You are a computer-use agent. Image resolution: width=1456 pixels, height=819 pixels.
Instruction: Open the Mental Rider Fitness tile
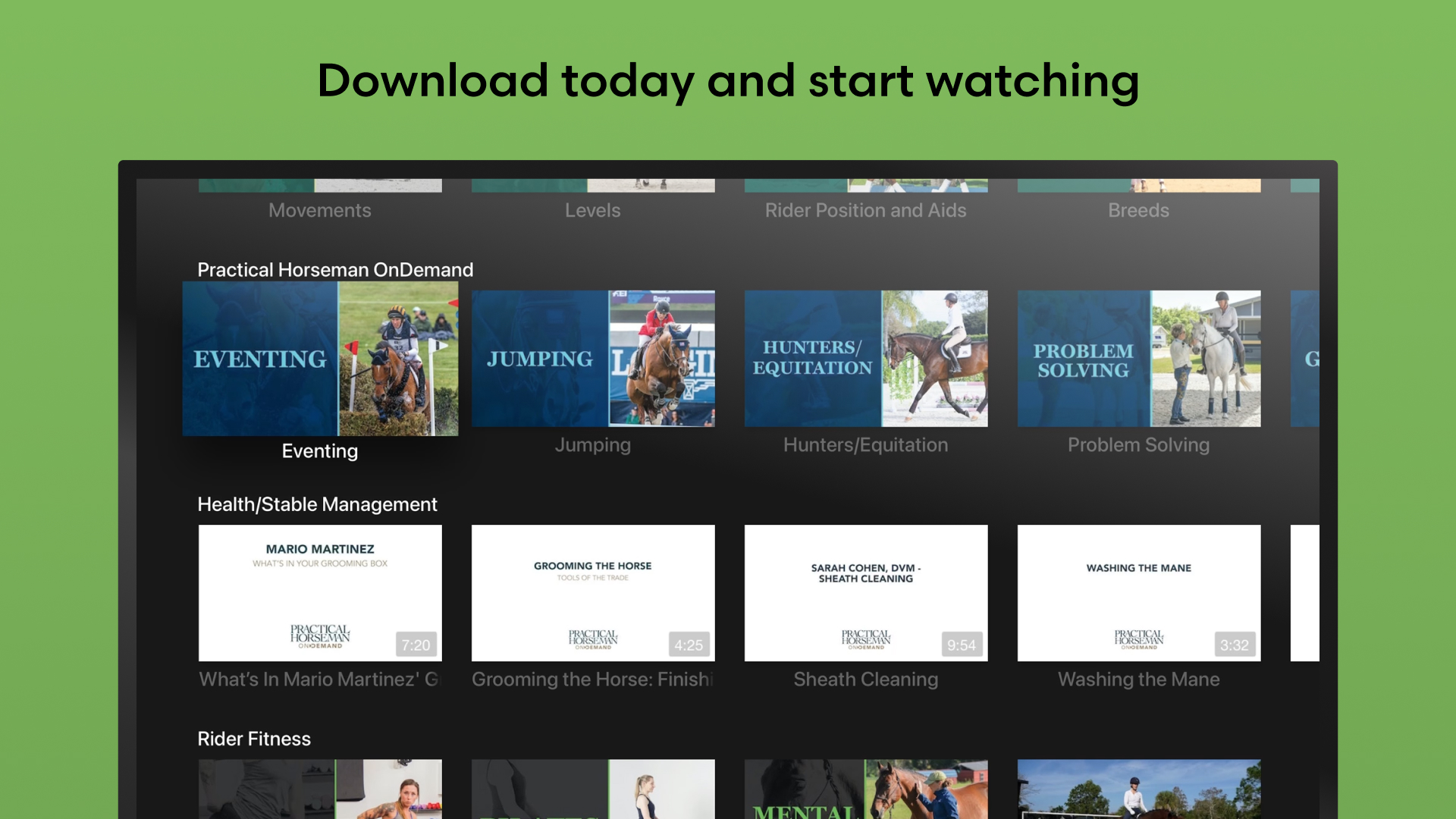point(866,789)
